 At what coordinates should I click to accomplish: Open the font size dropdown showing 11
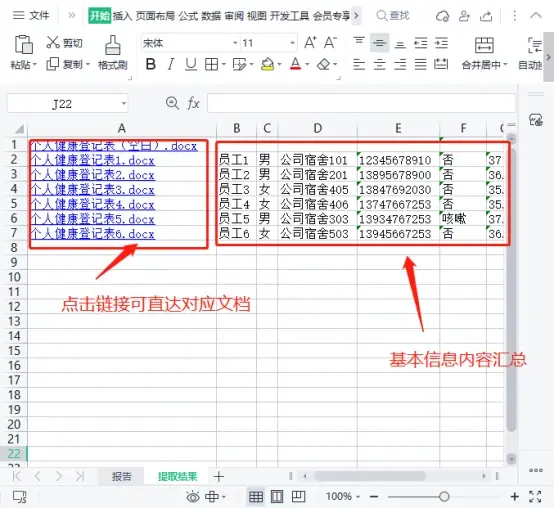tap(293, 43)
